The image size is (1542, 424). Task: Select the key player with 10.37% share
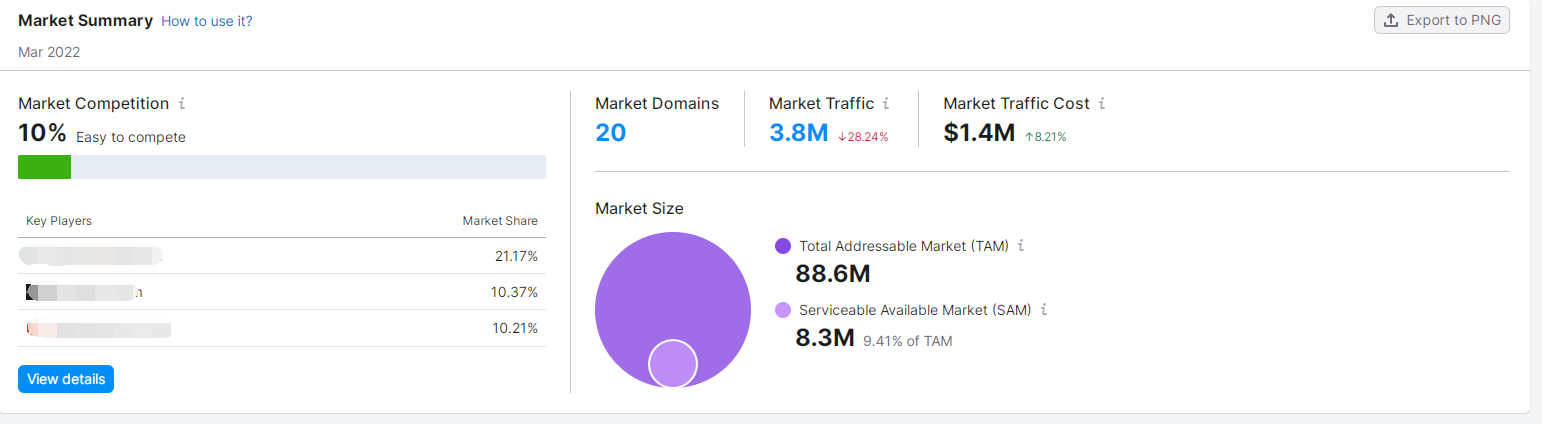85,292
